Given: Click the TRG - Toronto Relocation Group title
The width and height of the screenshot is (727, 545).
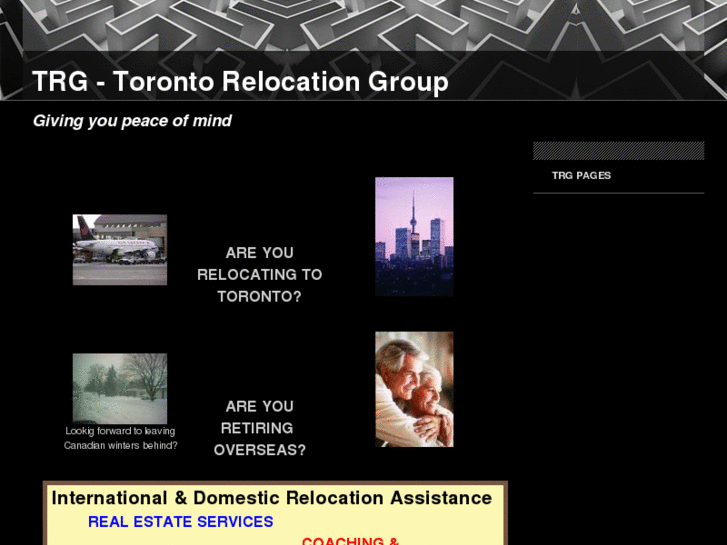Looking at the screenshot, I should pos(240,81).
